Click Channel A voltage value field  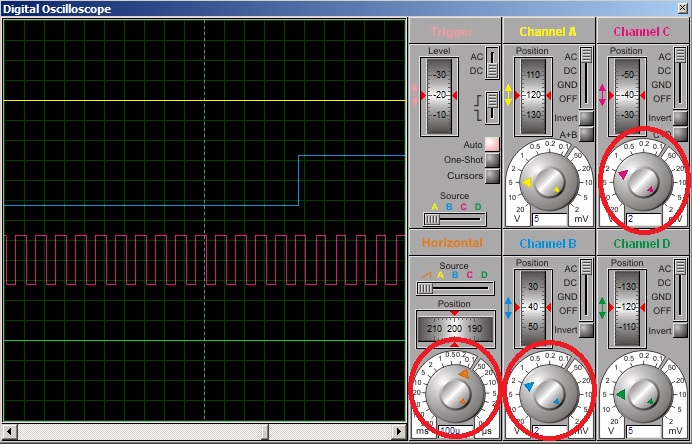[549, 219]
